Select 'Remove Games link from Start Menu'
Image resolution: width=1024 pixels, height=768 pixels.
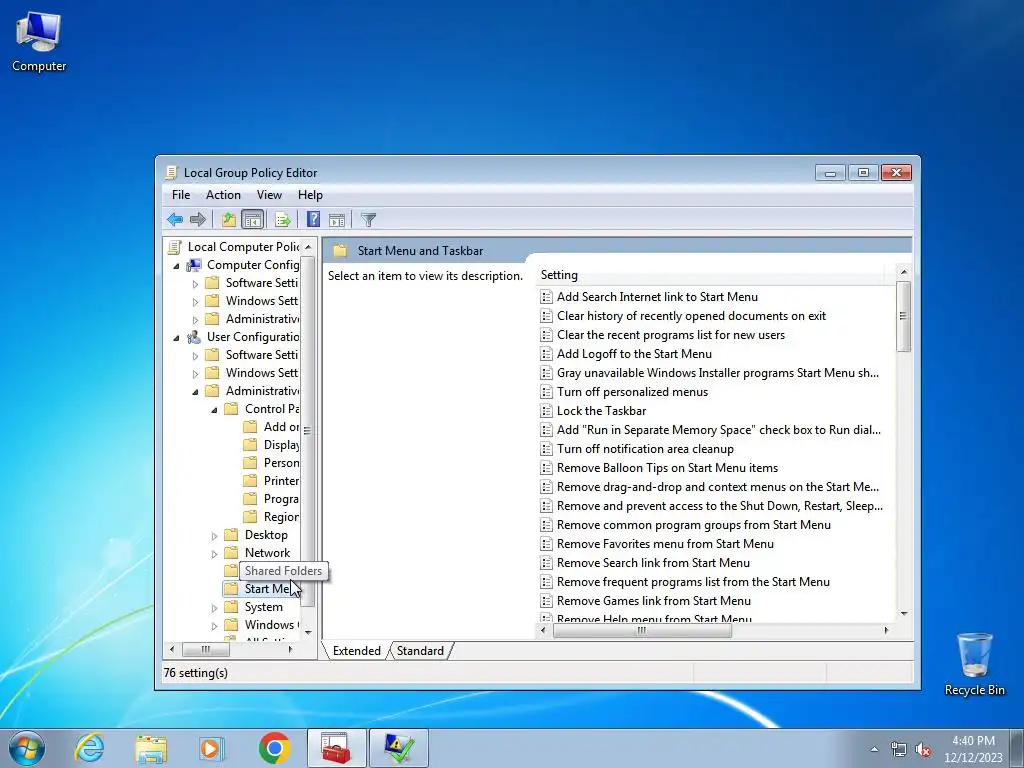654,601
